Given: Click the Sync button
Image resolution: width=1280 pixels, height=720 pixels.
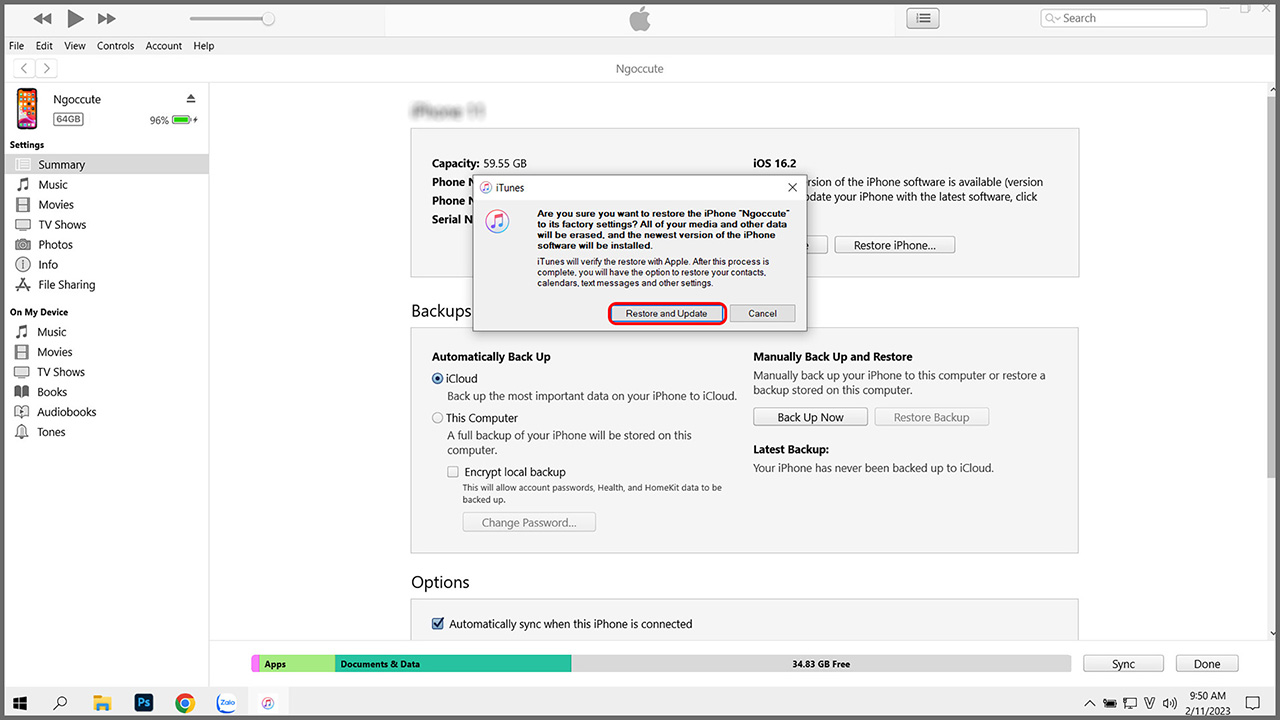Looking at the screenshot, I should click(1123, 664).
